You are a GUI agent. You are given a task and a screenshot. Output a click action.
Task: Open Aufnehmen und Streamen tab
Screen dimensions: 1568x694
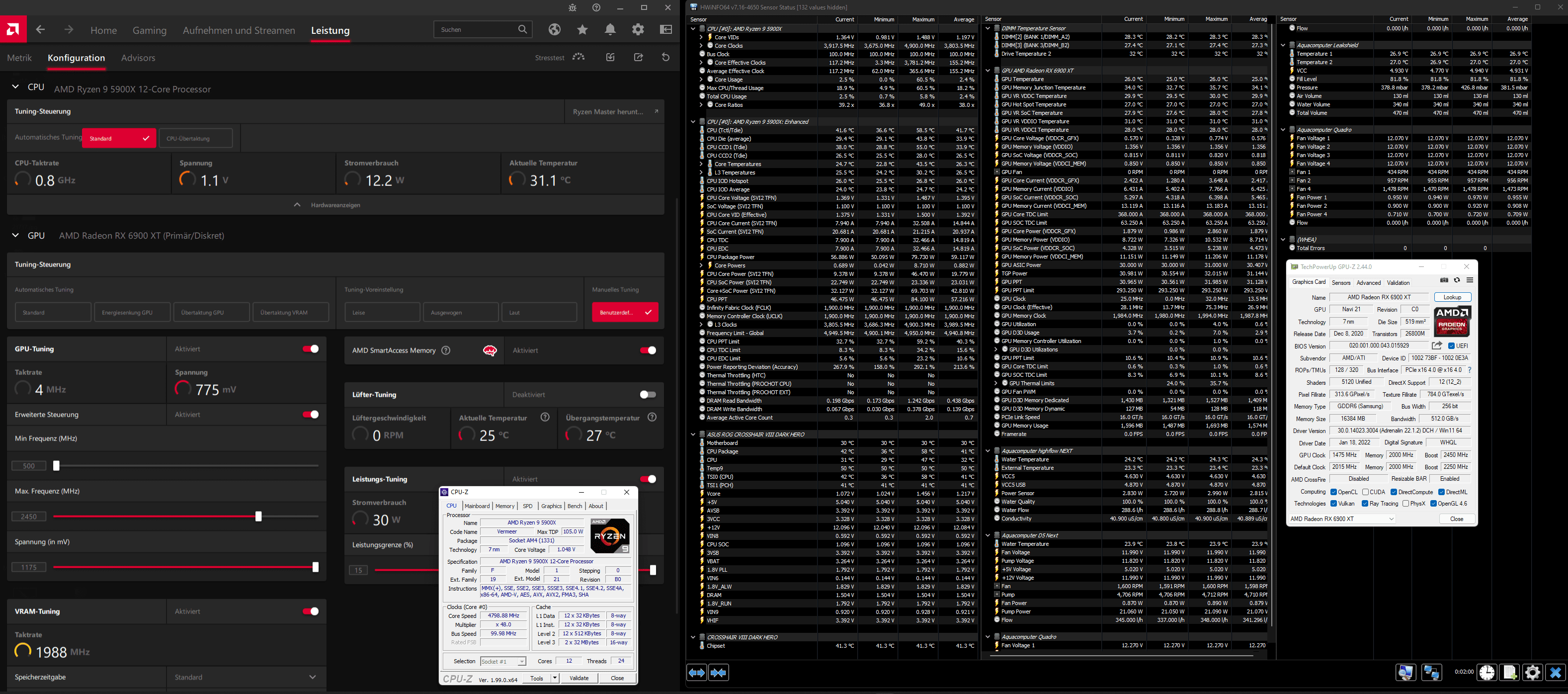click(x=239, y=30)
